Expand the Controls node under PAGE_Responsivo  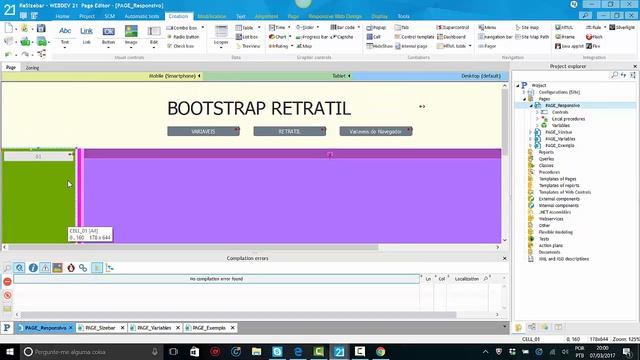pyautogui.click(x=537, y=112)
